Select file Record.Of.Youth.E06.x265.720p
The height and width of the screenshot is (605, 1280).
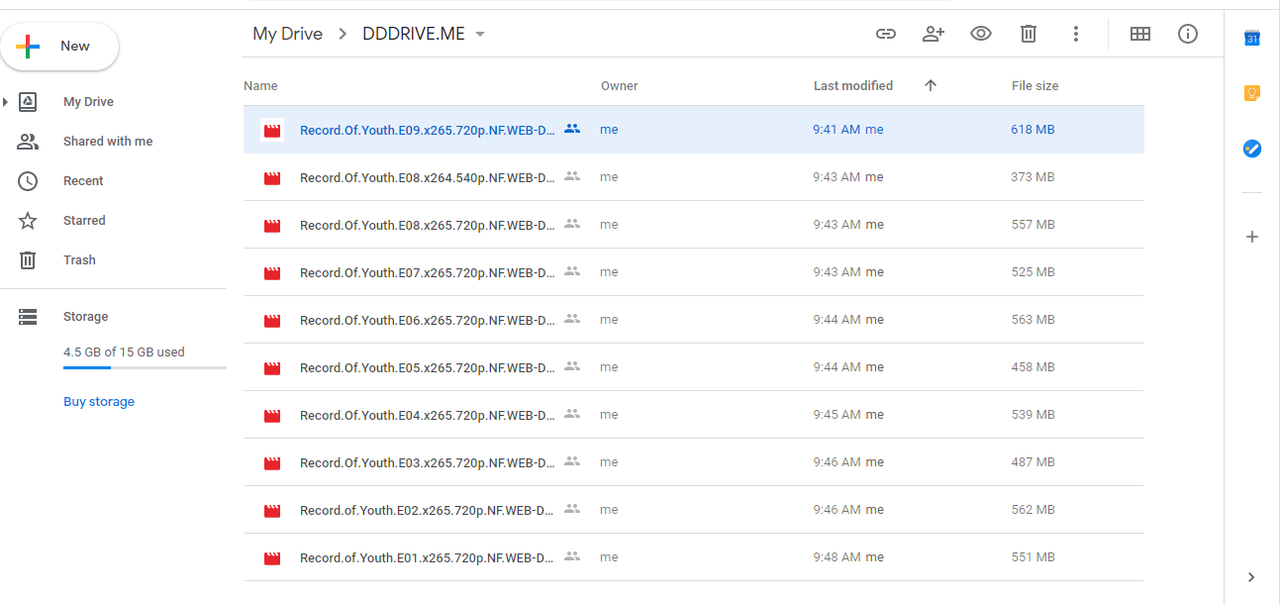pyautogui.click(x=693, y=320)
